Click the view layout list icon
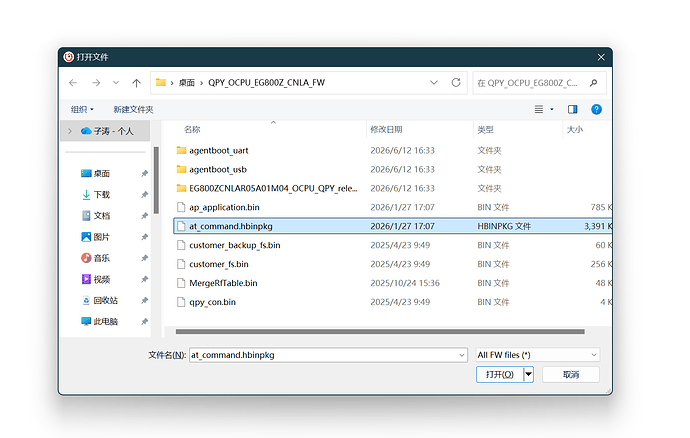The height and width of the screenshot is (438, 690). point(539,109)
